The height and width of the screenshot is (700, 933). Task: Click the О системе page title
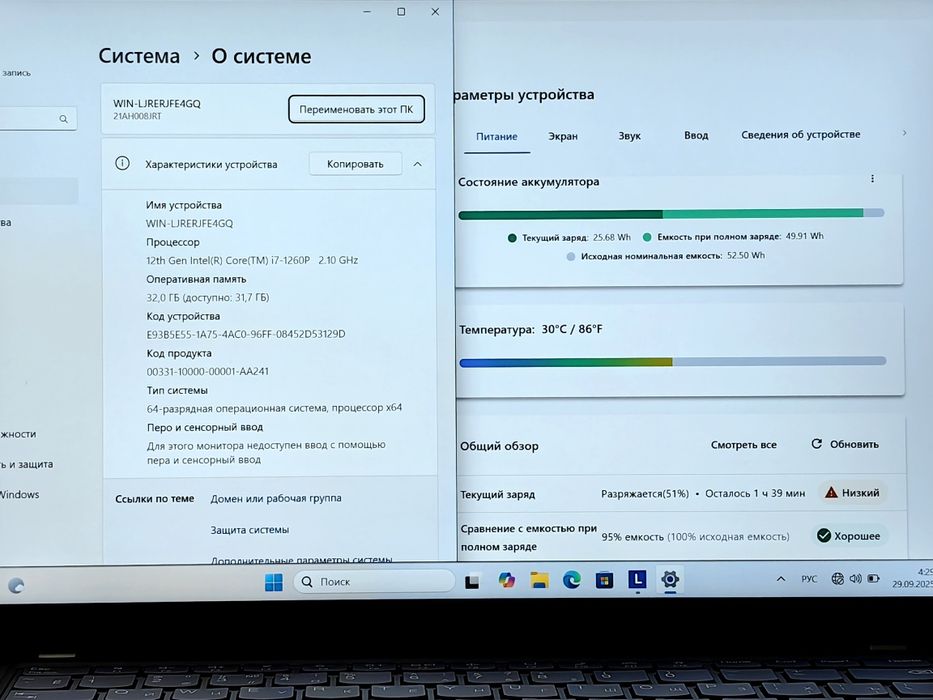point(261,56)
